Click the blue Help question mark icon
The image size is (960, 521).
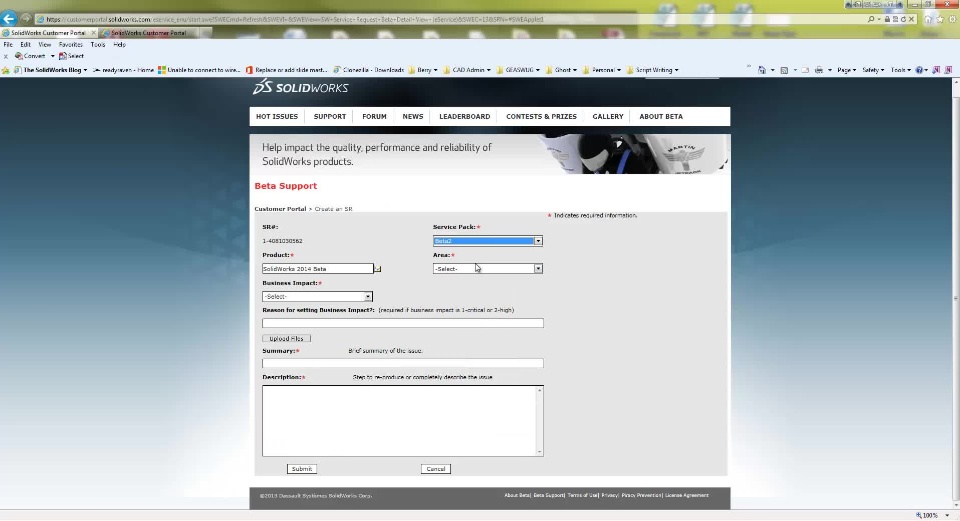tap(919, 70)
